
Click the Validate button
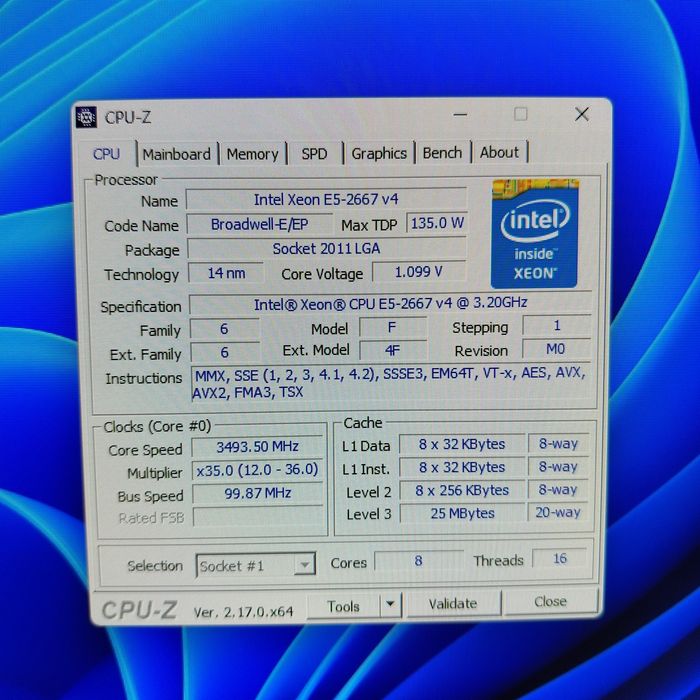coord(453,604)
